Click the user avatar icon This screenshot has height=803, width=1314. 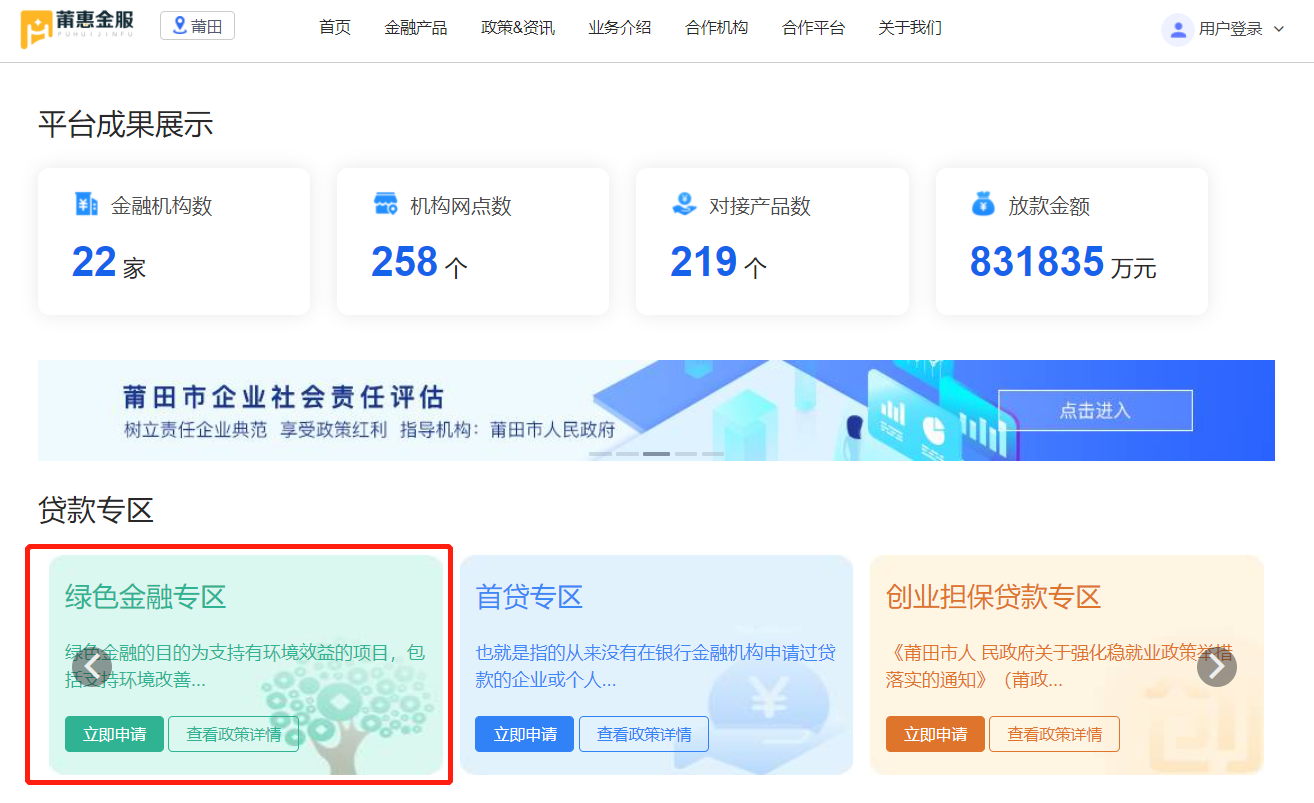click(x=1177, y=29)
